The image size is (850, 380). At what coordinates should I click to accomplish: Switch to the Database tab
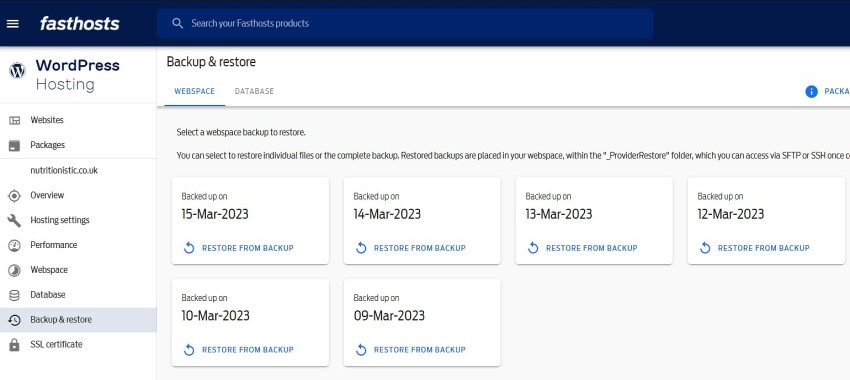[x=254, y=91]
